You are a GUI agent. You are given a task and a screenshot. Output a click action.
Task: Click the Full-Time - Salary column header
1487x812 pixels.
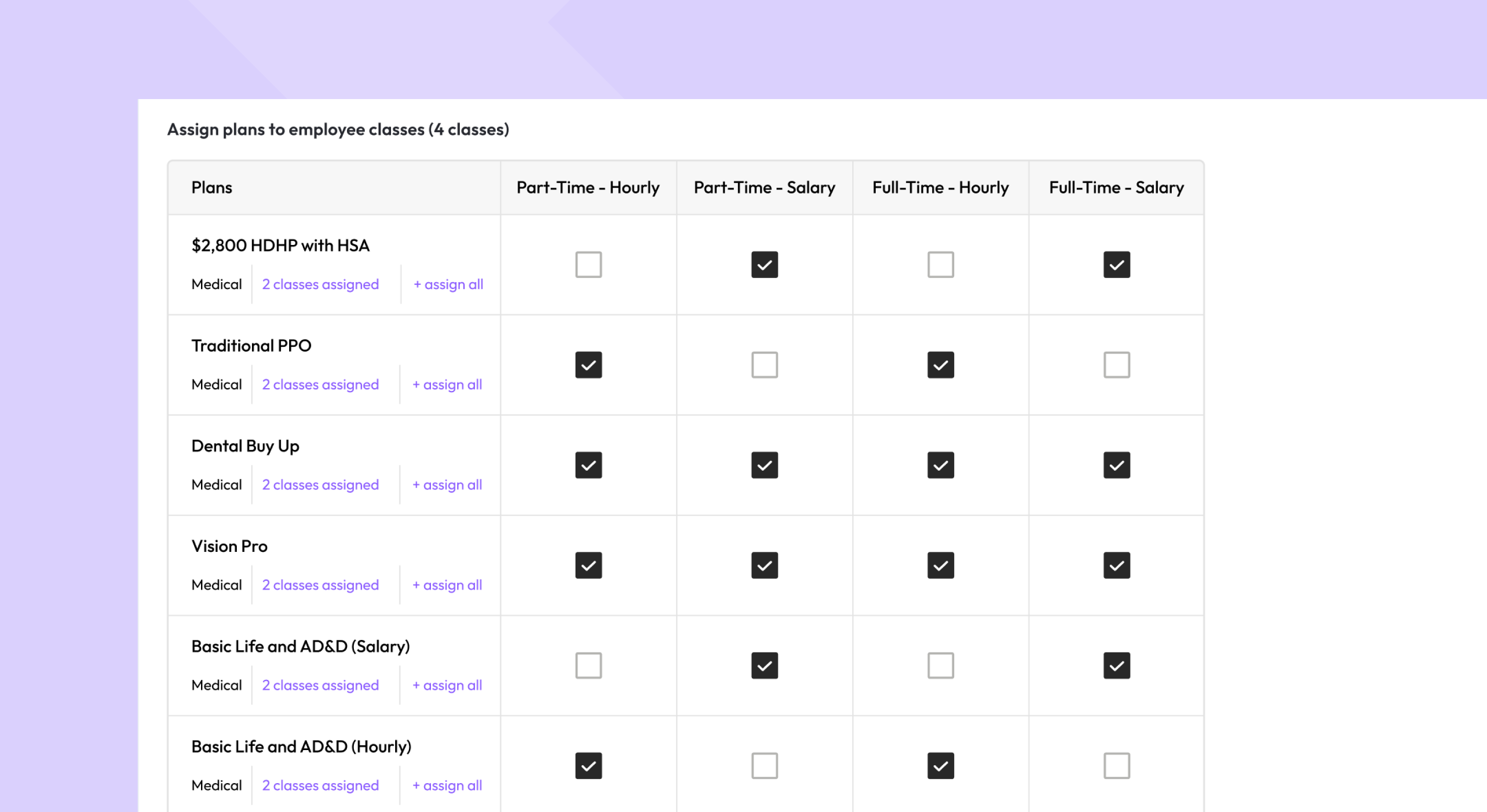point(1116,188)
